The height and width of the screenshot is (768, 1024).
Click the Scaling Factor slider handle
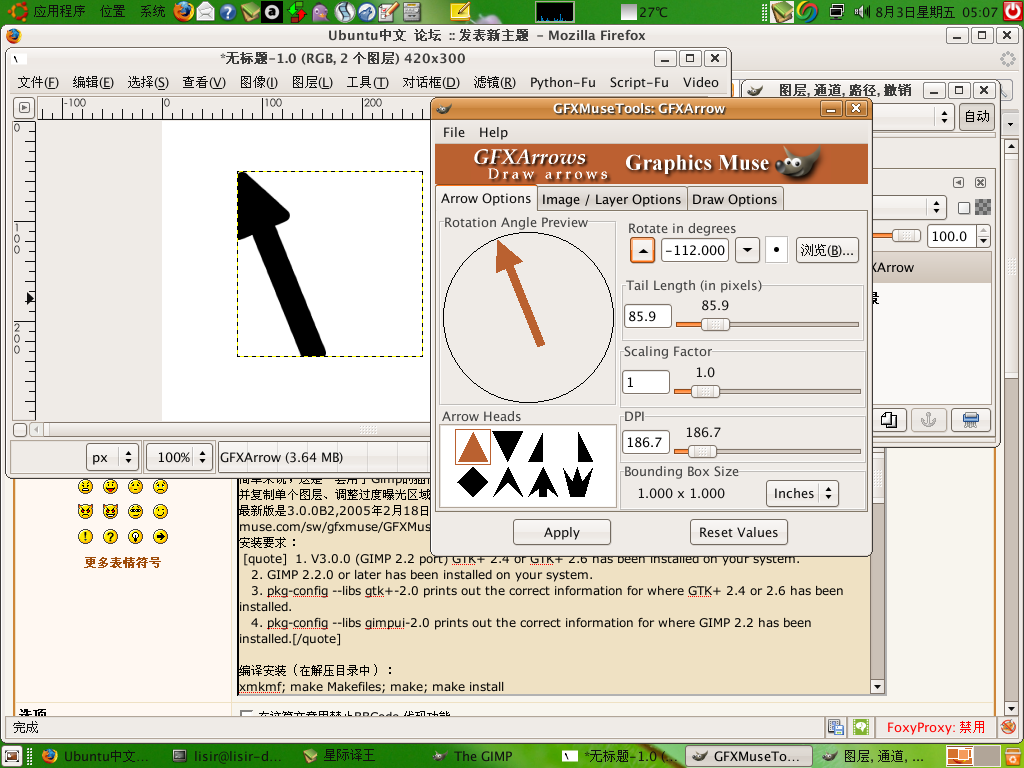pos(705,391)
